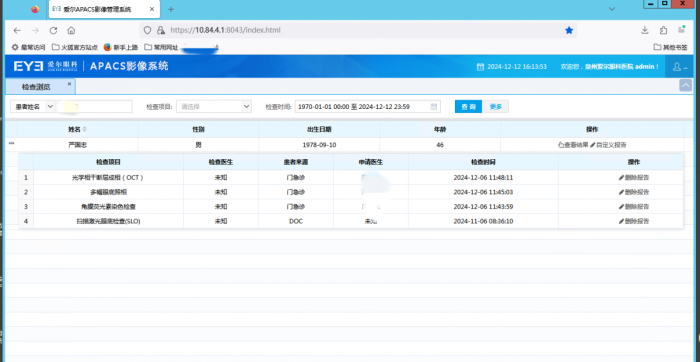
Task: Open the Firefox application menu
Action: pyautogui.click(x=682, y=30)
